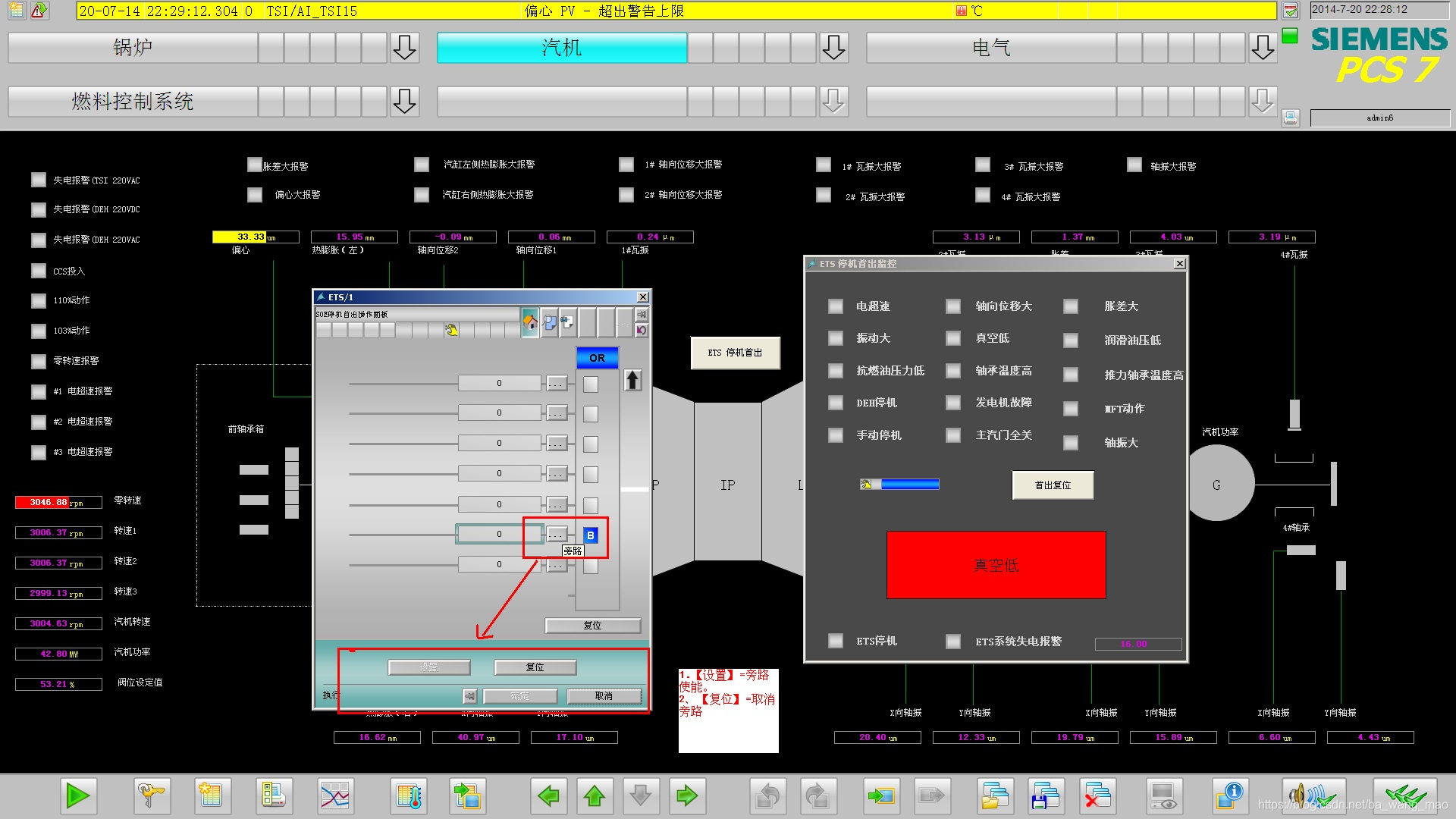Toggle the 电超速 checkbox in ETS monitor
Screen dimensions: 1456x819
click(836, 306)
